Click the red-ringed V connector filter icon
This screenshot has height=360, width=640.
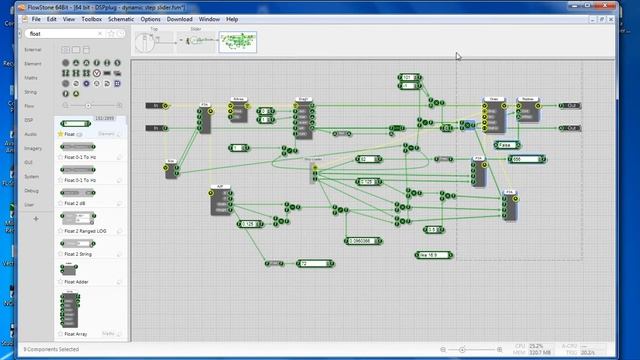pyautogui.click(x=96, y=73)
